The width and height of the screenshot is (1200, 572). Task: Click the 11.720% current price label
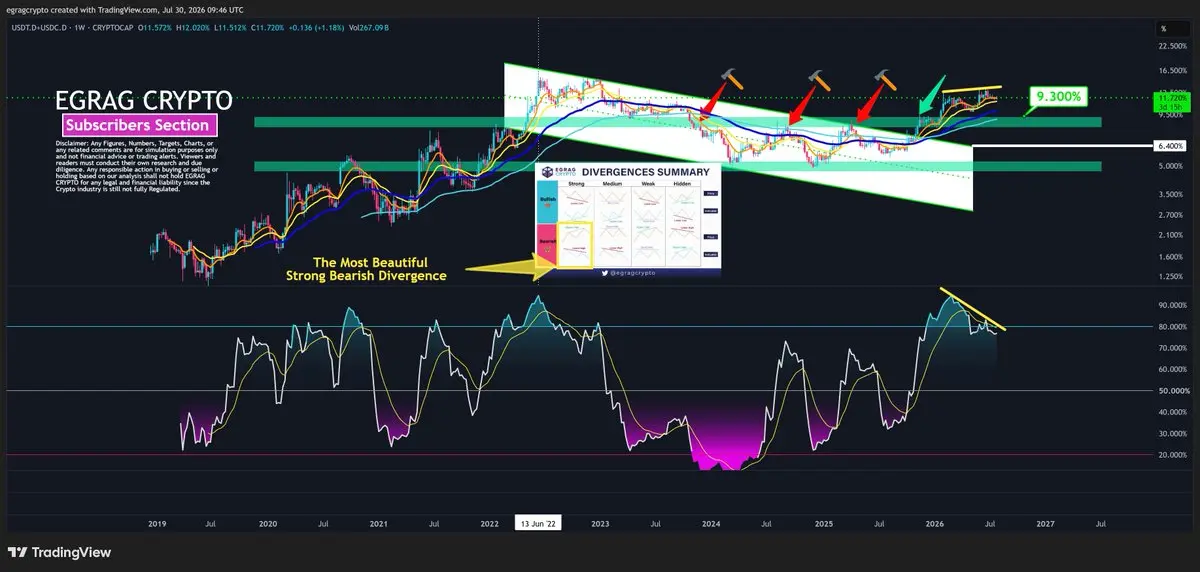coord(1170,100)
